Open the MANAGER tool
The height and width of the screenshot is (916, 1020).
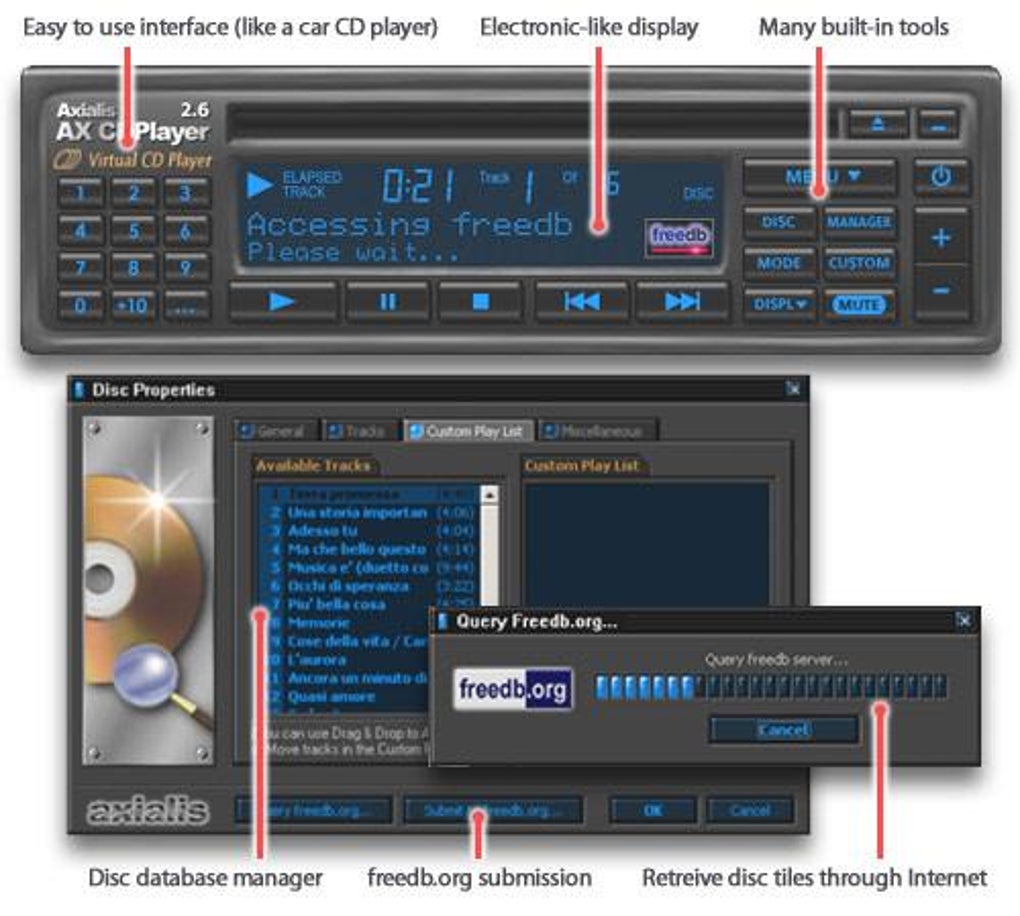click(x=859, y=223)
